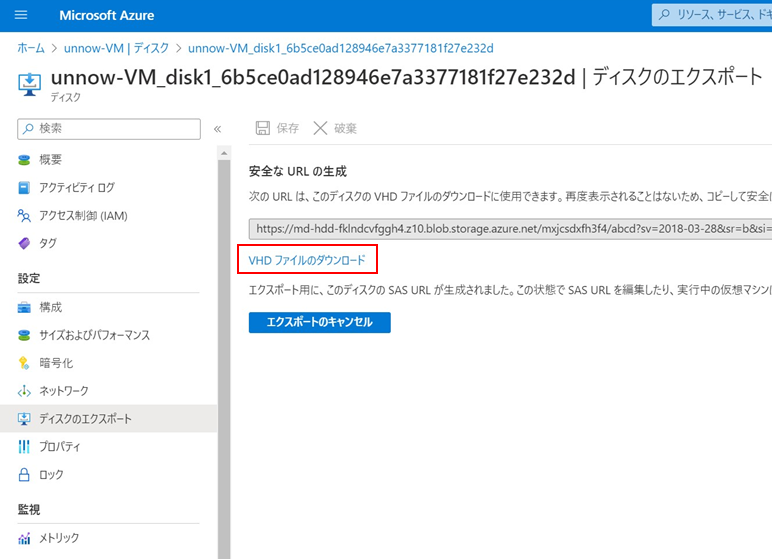This screenshot has height=559, width=772.
Task: Click the ネットワーク icon
Action: (x=24, y=392)
